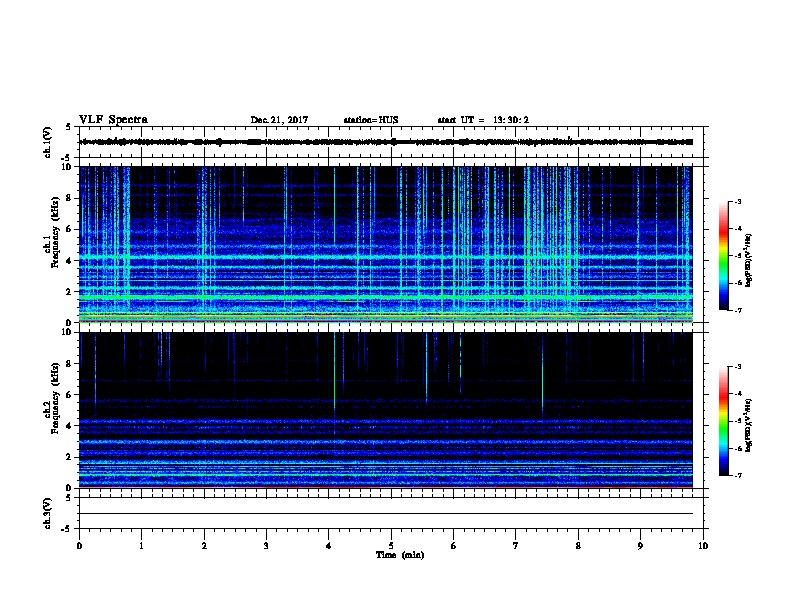The width and height of the screenshot is (792, 612).
Task: Click time-axis tick label '10'
Action: pos(703,545)
